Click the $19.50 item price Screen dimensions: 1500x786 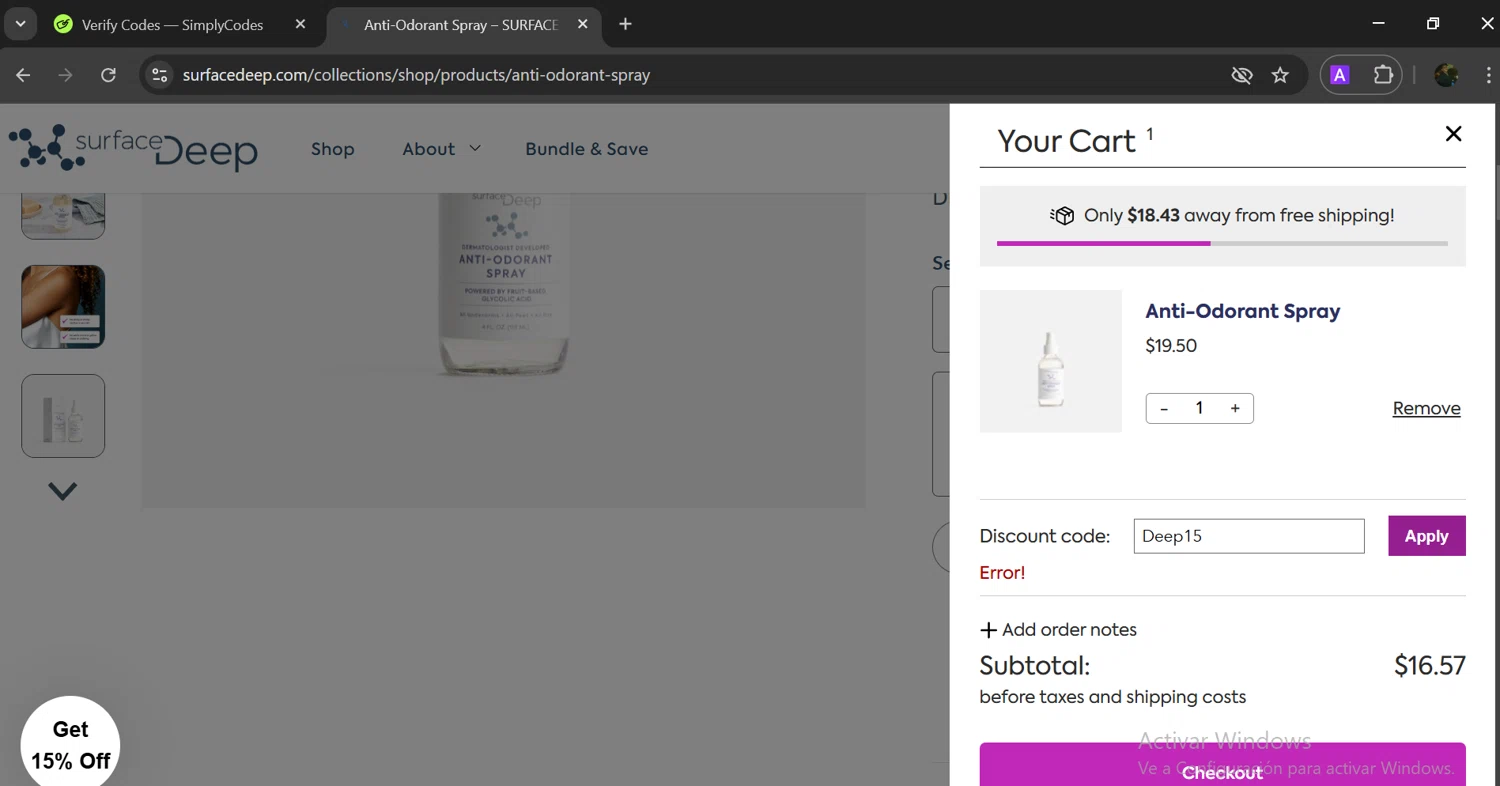(x=1171, y=346)
